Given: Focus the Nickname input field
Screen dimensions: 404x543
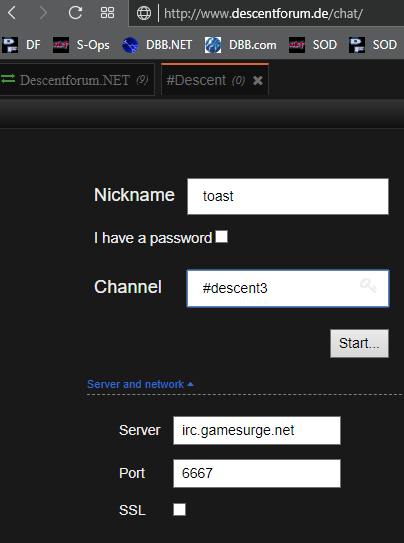Looking at the screenshot, I should click(288, 196).
